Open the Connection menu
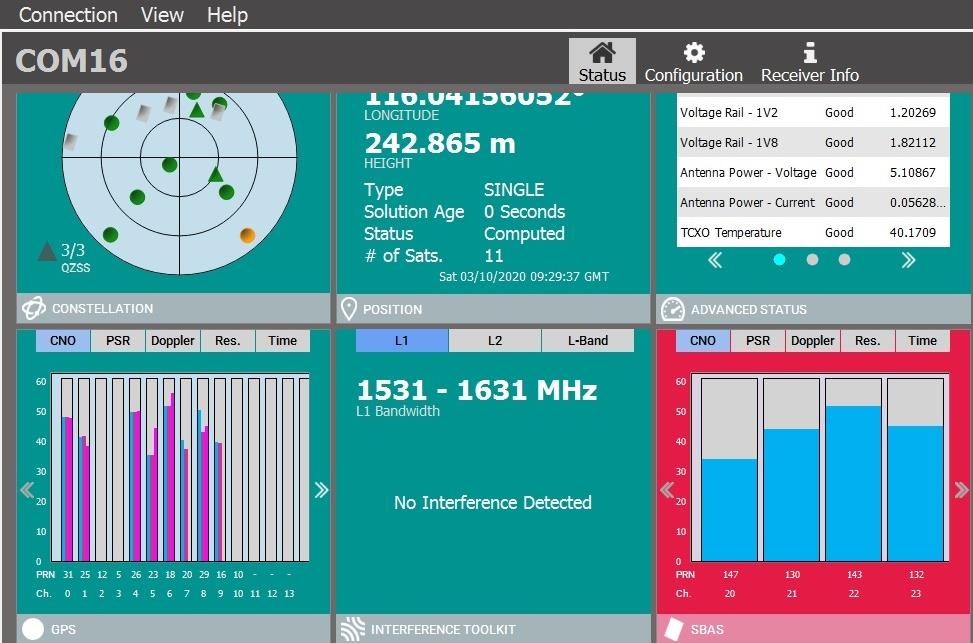The height and width of the screenshot is (643, 973). point(68,15)
